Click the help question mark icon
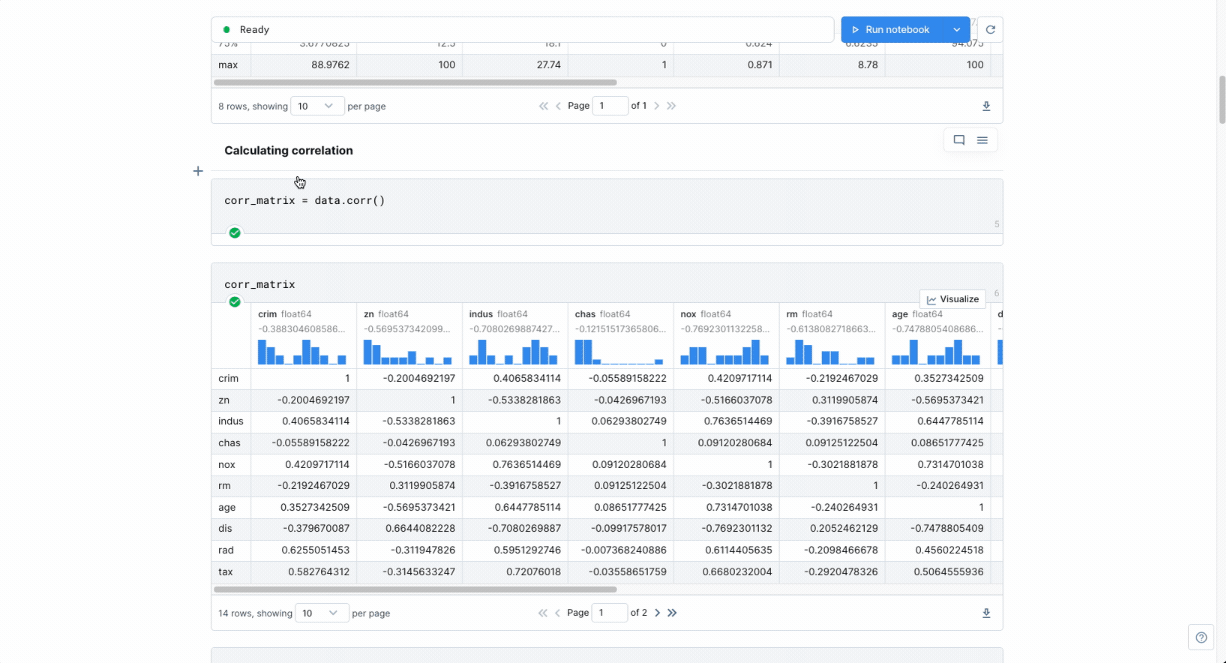The image size is (1226, 663). point(1201,638)
